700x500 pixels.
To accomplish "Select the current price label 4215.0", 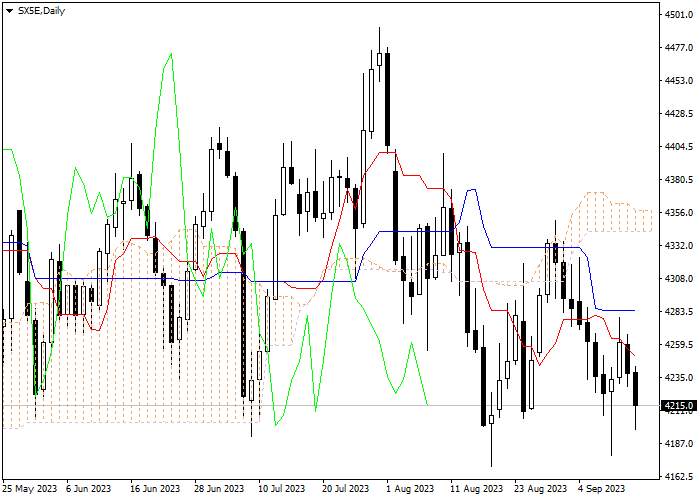I will pos(679,405).
